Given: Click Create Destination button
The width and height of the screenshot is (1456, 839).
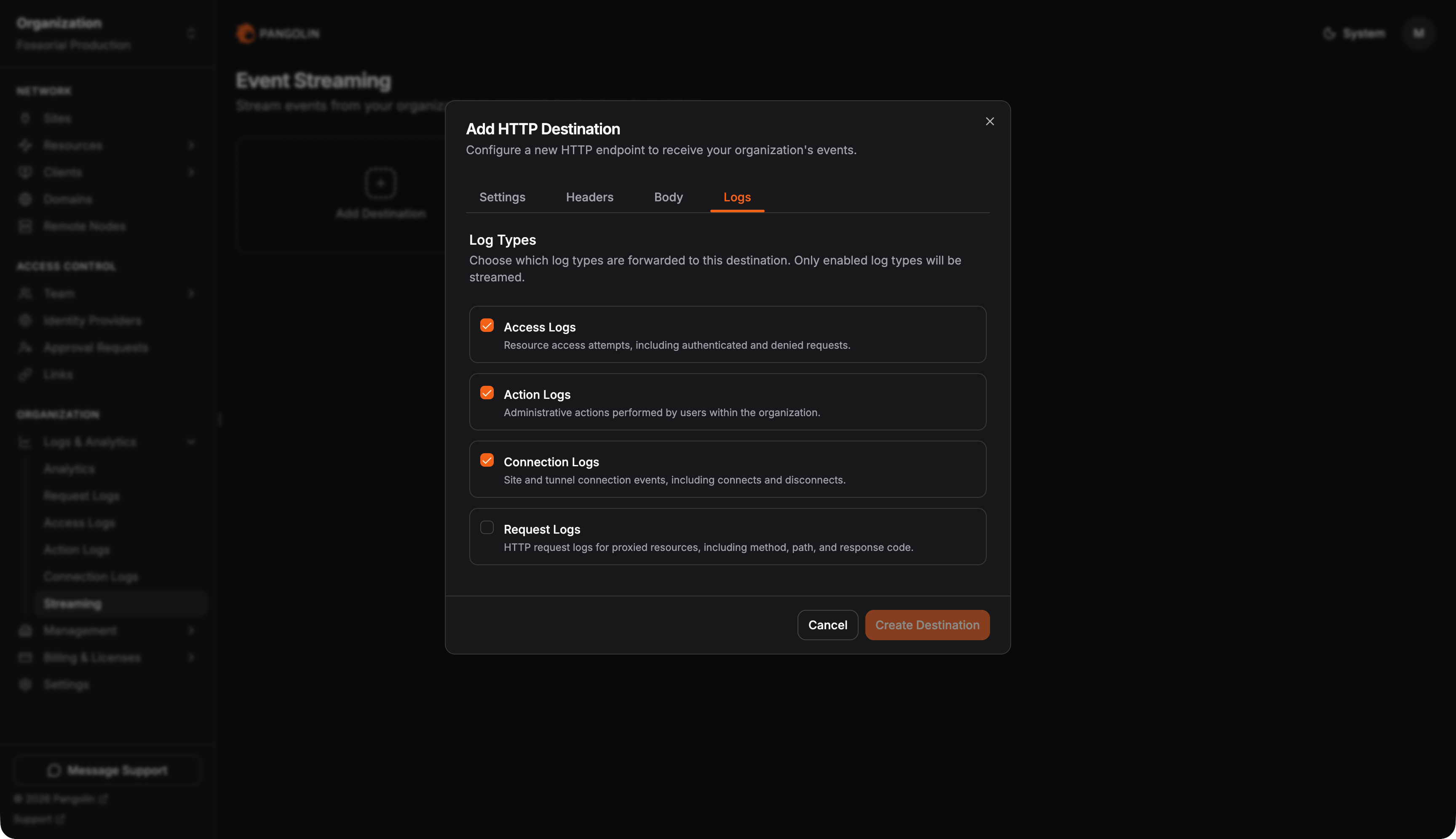Looking at the screenshot, I should tap(927, 625).
